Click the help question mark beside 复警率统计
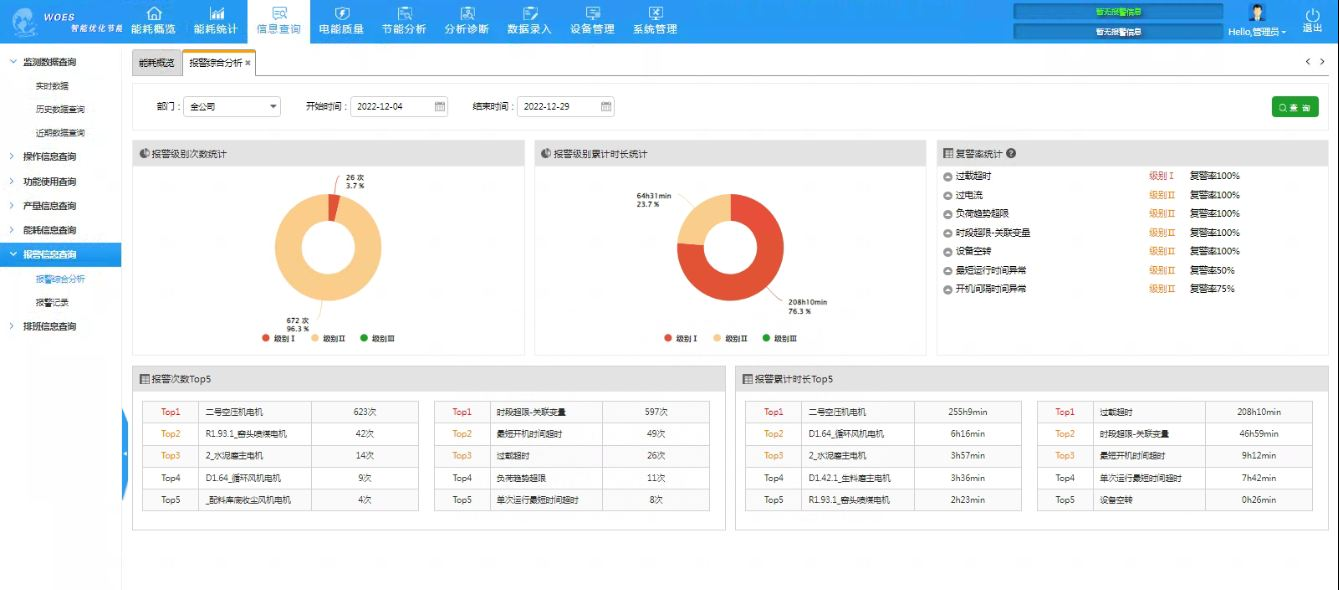Image resolution: width=1339 pixels, height=590 pixels. click(x=1011, y=154)
